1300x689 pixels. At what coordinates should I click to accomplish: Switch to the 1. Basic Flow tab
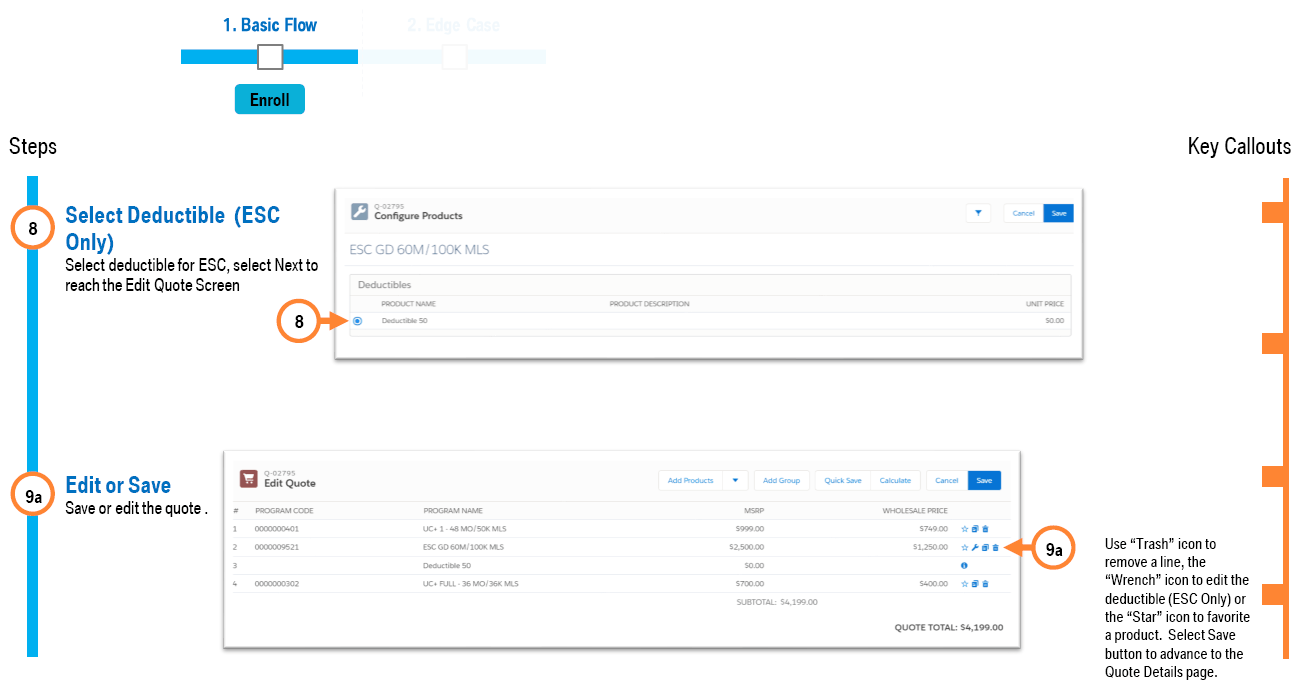tap(269, 25)
